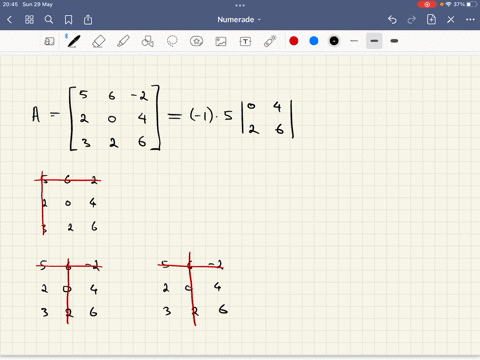Go back using the left chevron
This screenshot has width=480, height=360.
click(x=9, y=20)
